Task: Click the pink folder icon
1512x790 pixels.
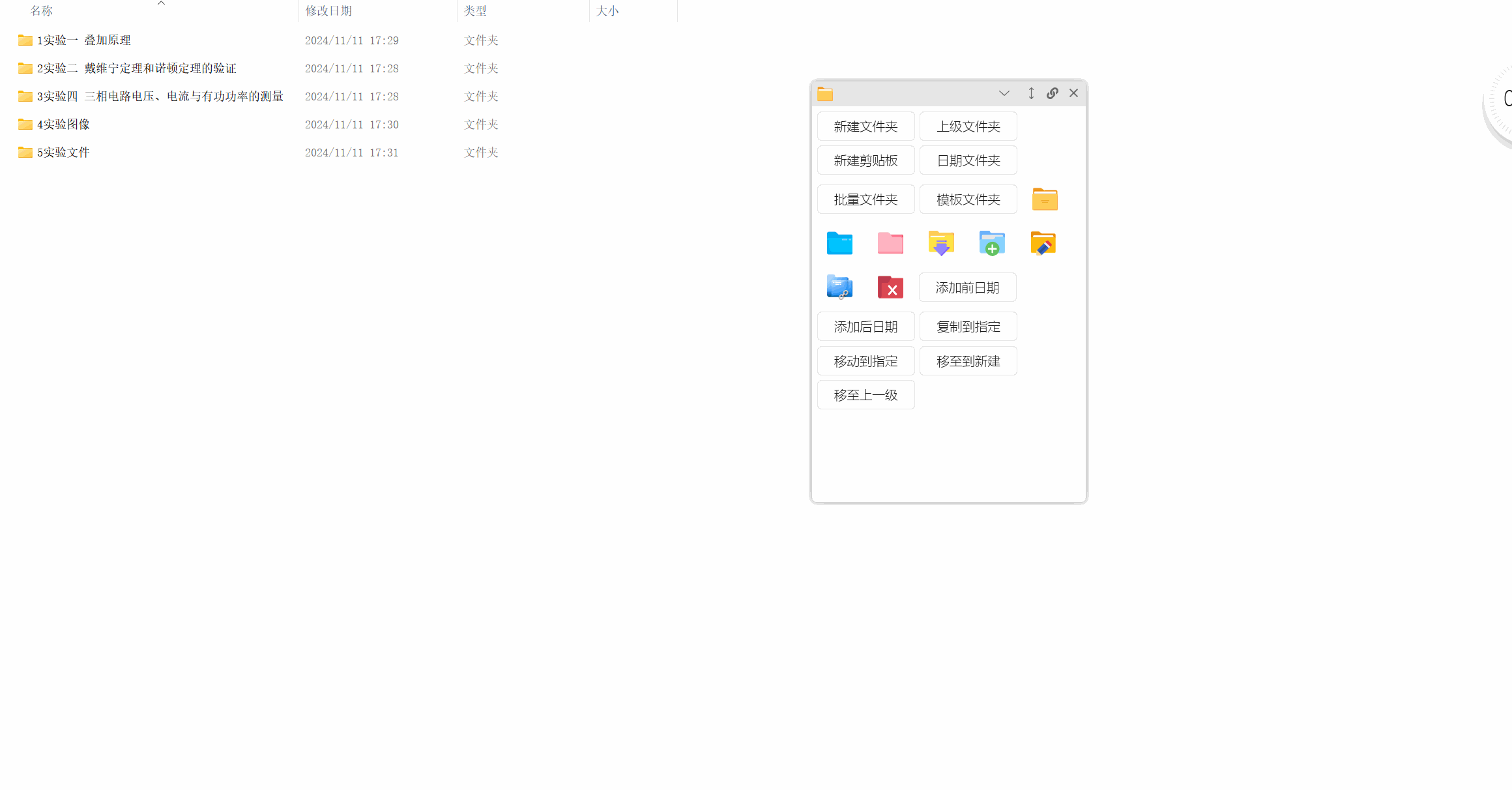Action: tap(890, 243)
